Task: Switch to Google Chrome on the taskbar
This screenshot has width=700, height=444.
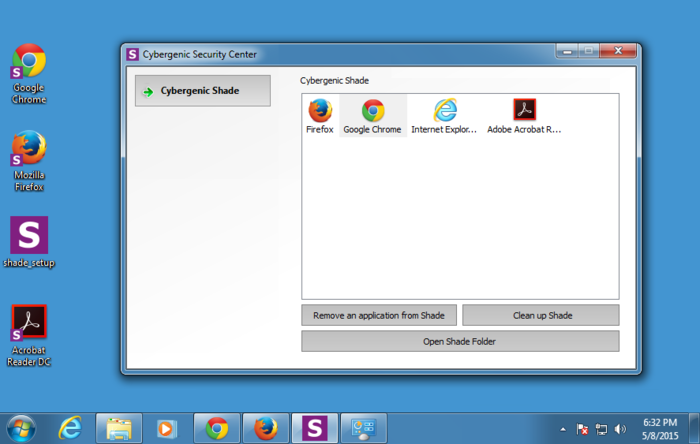Action: click(217, 428)
